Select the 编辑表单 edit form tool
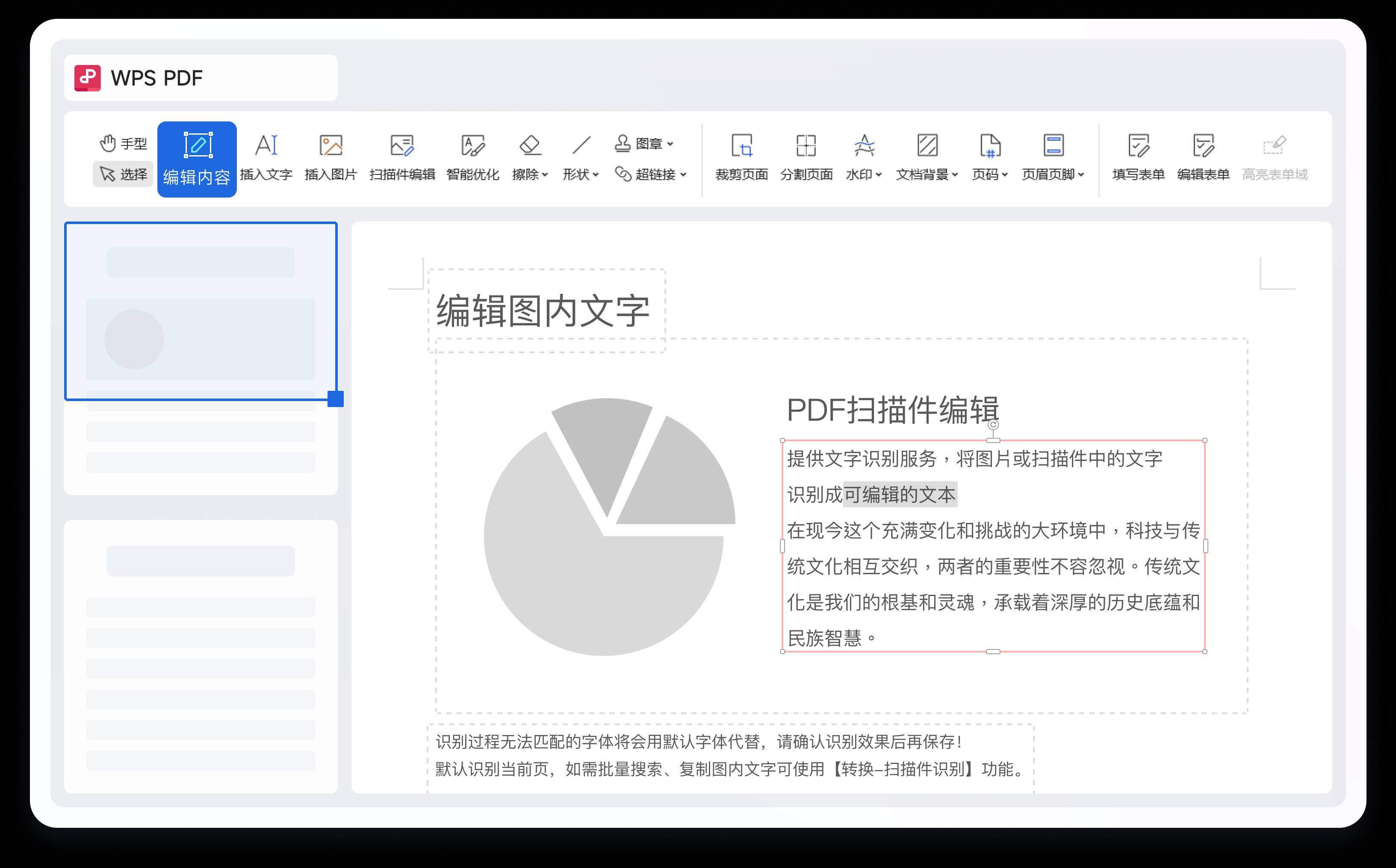Screen dimensions: 1396x868 (1203, 158)
